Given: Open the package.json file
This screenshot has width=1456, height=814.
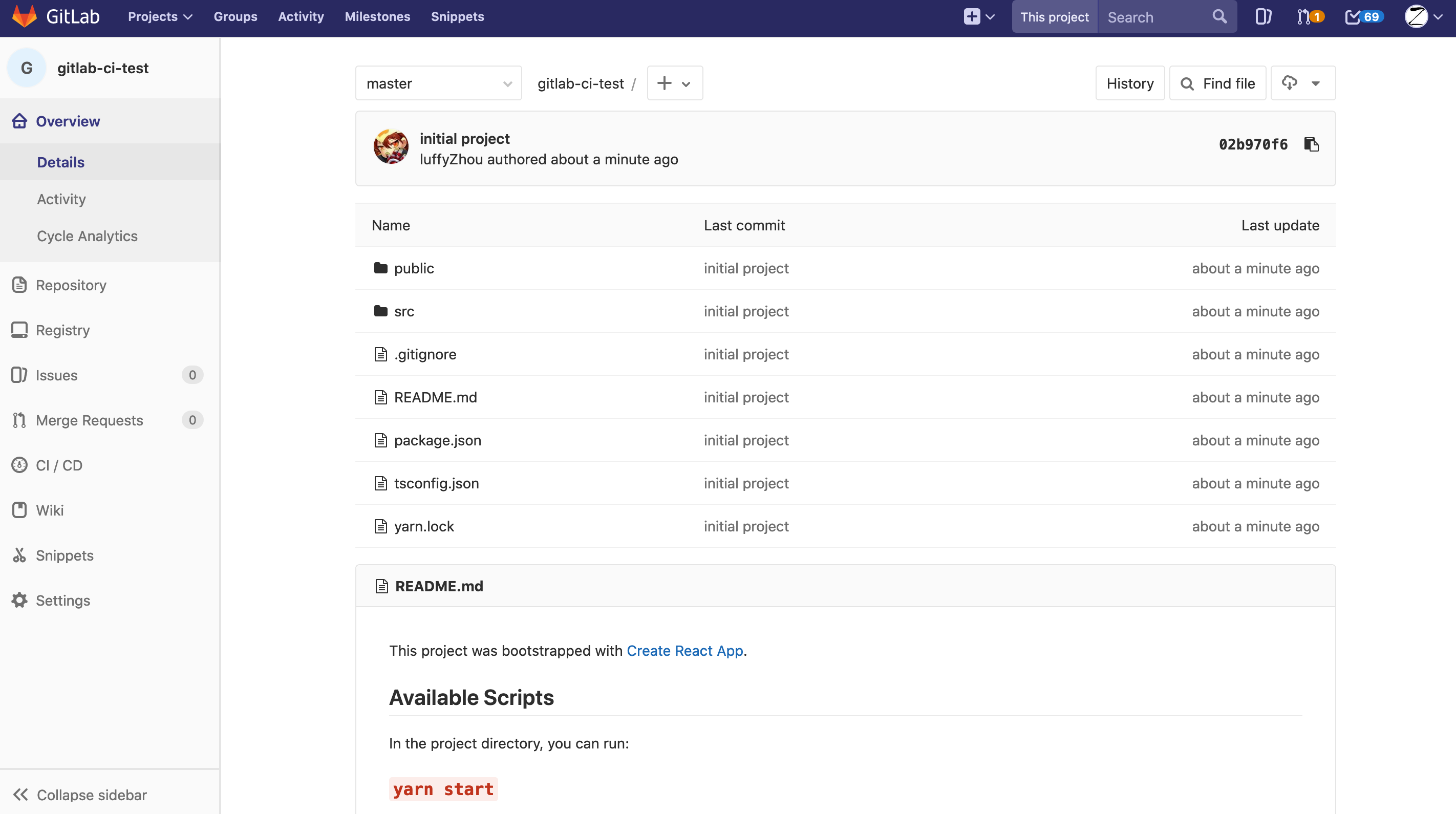Looking at the screenshot, I should tap(437, 440).
